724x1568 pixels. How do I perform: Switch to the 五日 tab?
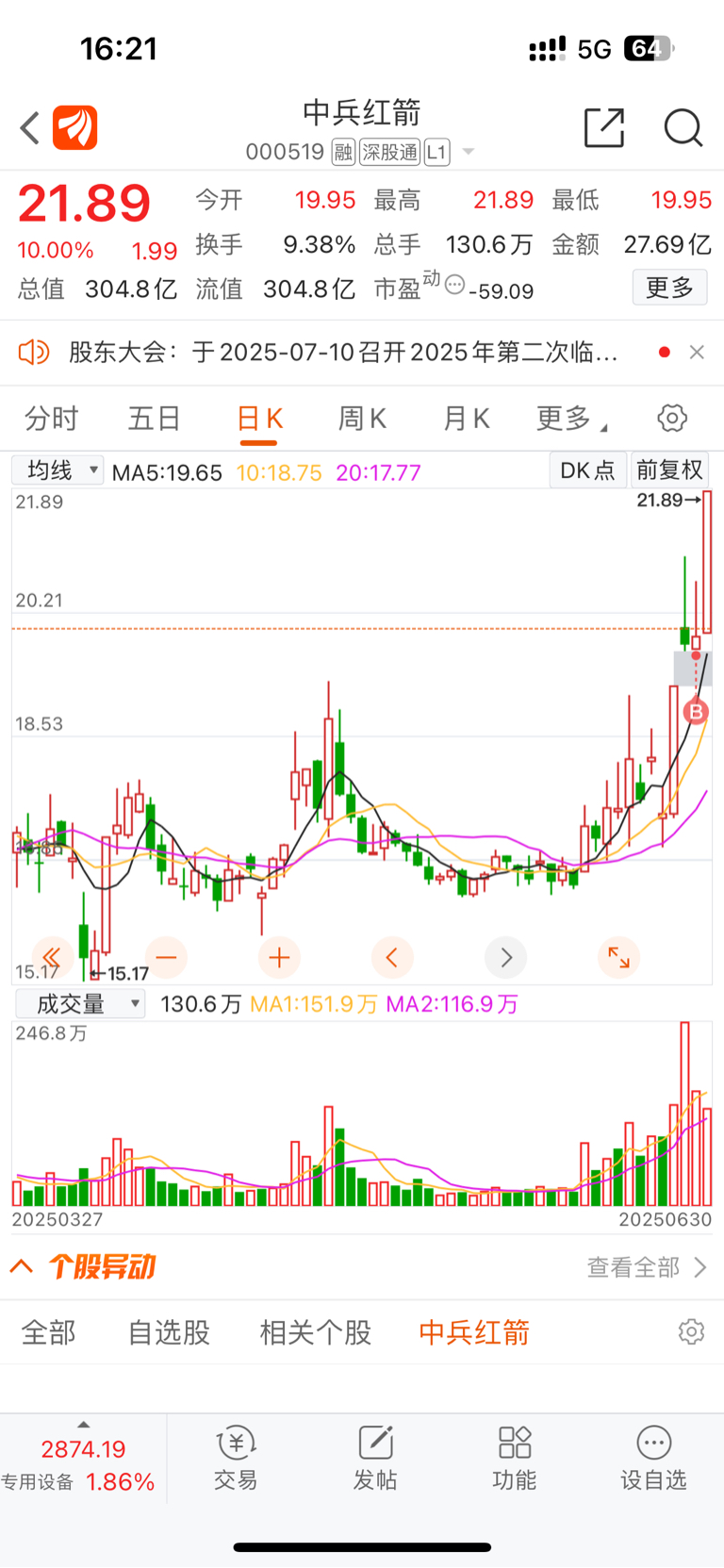pyautogui.click(x=155, y=418)
